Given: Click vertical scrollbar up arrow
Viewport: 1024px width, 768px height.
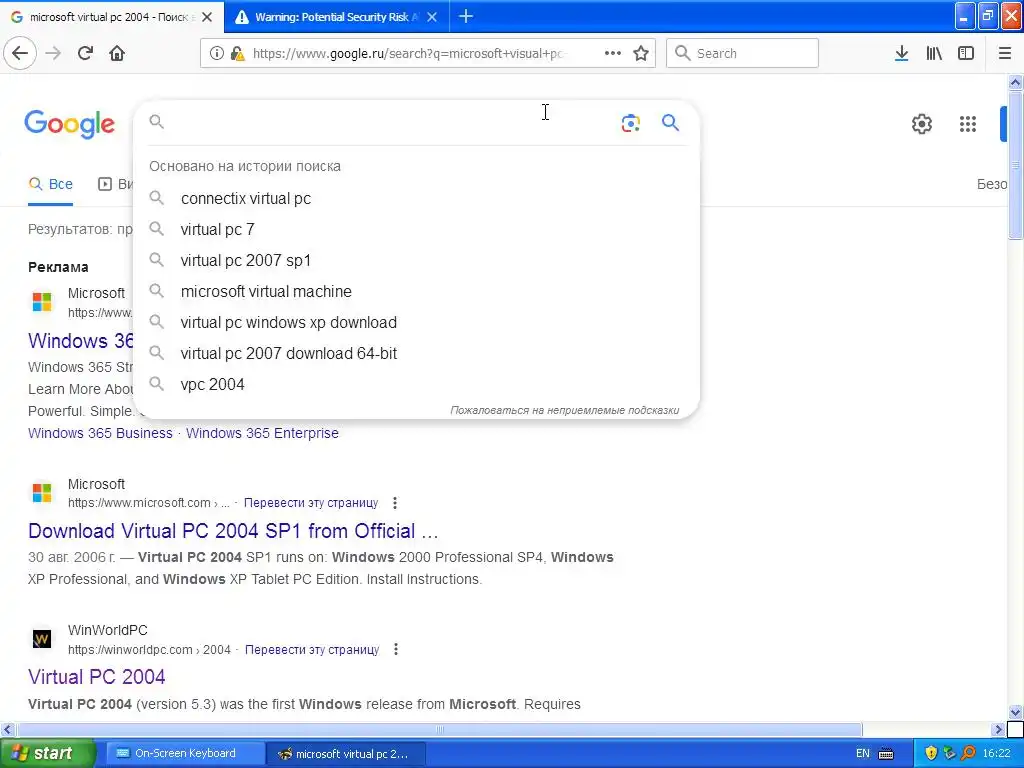Looking at the screenshot, I should click(x=1015, y=82).
